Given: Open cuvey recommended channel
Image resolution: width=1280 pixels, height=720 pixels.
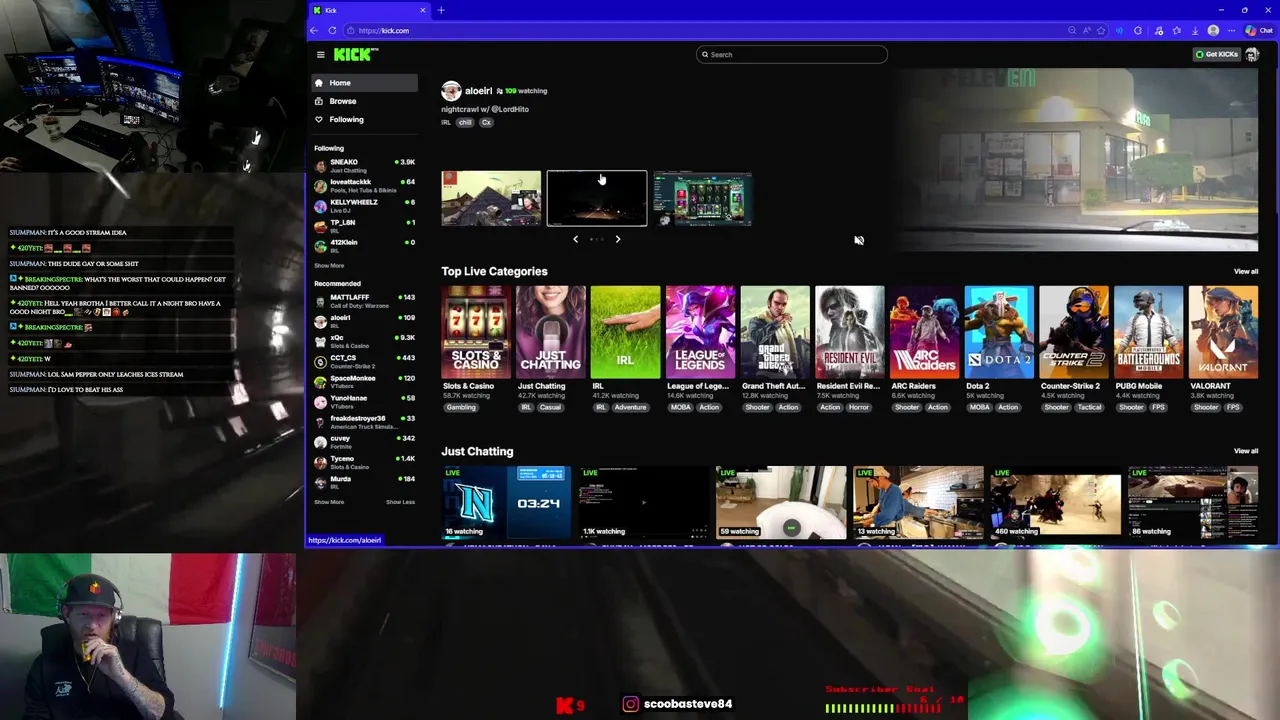Looking at the screenshot, I should 364,442.
